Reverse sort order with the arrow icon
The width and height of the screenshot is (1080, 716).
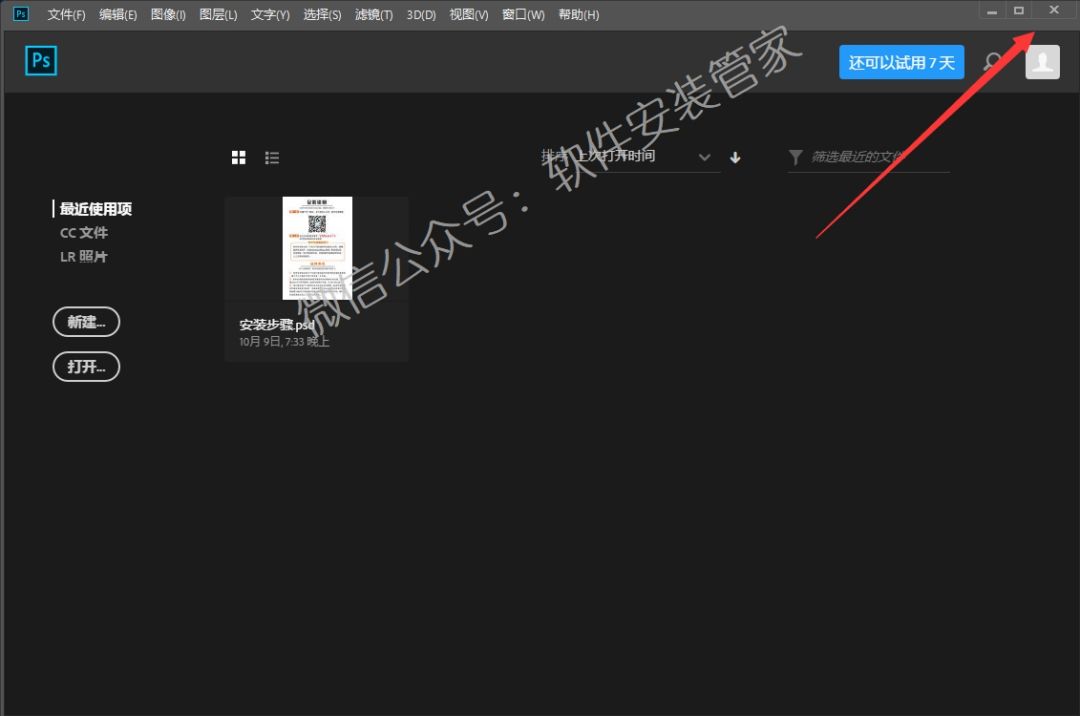(736, 157)
